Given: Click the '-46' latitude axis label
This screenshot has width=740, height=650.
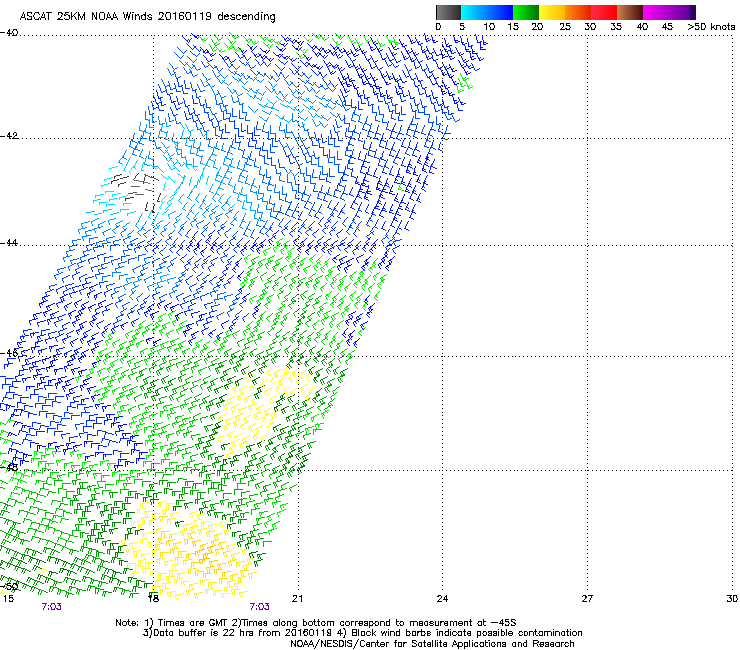Looking at the screenshot, I should point(9,353).
